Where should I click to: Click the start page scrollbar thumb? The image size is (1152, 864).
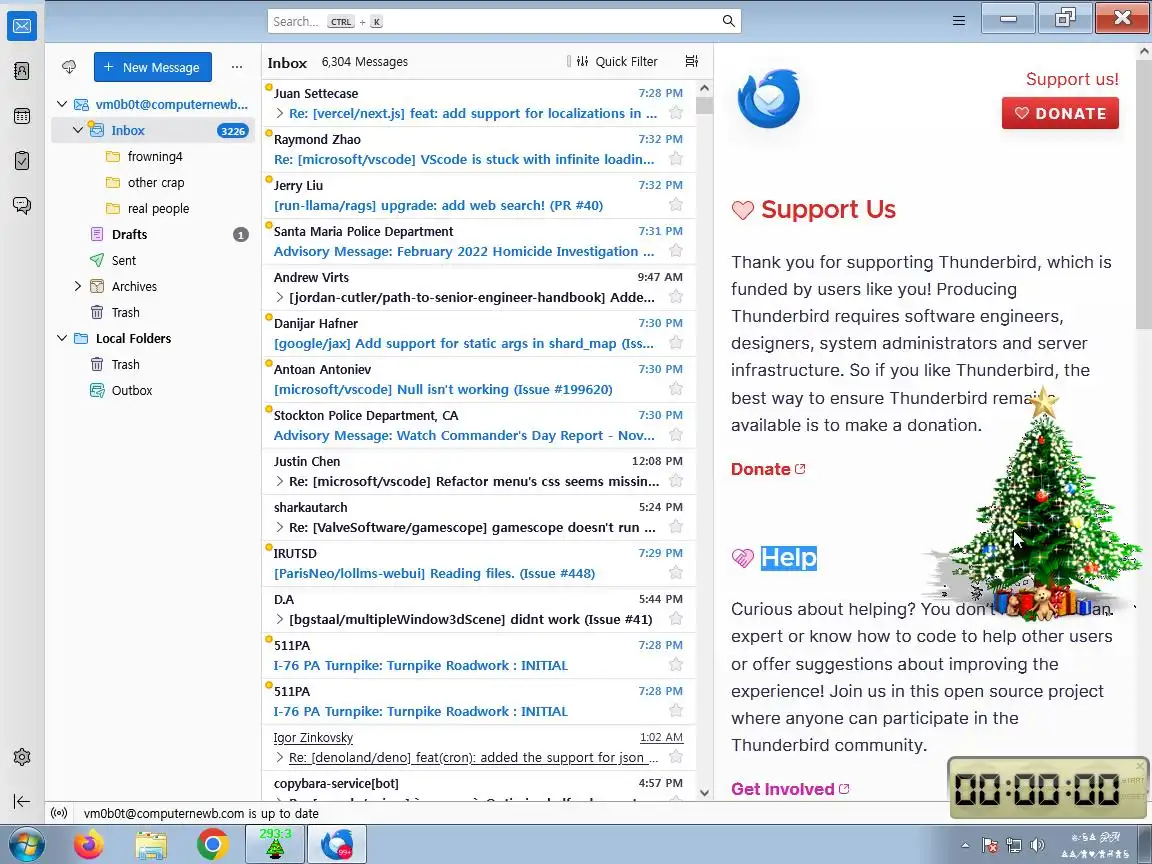(x=1144, y=195)
